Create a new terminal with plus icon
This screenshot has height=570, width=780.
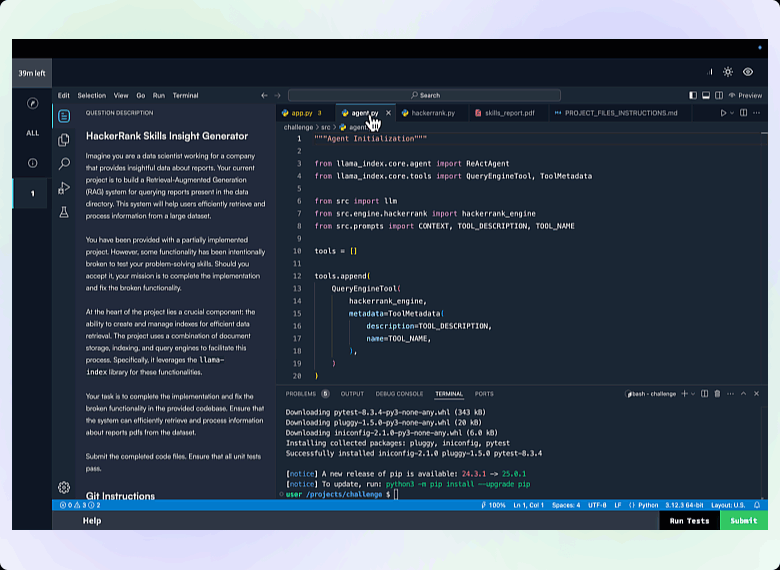(684, 393)
